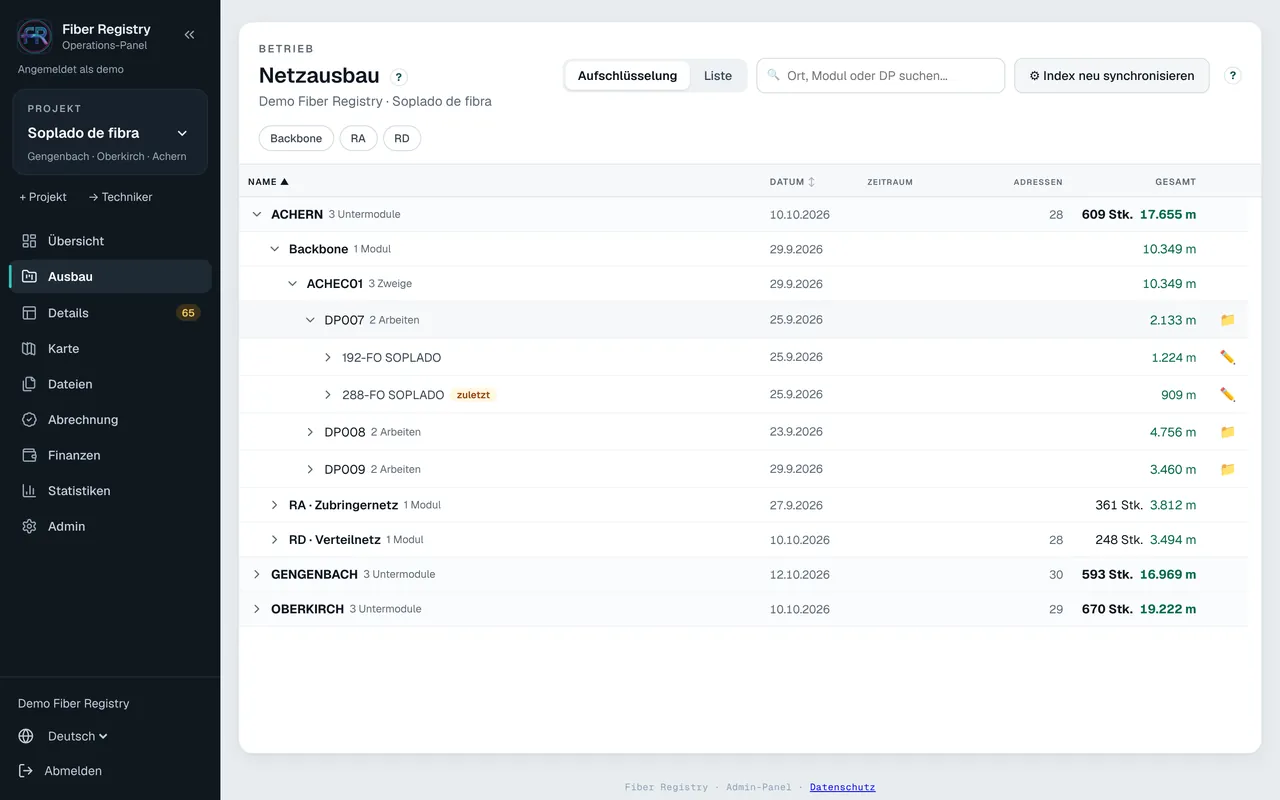Image resolution: width=1280 pixels, height=800 pixels.
Task: Open the Datenschutz link in the footer
Action: (x=842, y=787)
